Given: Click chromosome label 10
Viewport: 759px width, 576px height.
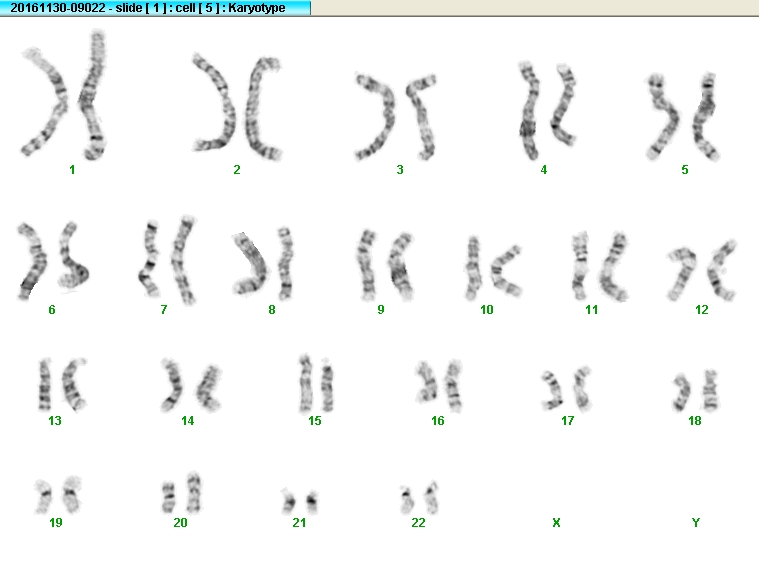Looking at the screenshot, I should pyautogui.click(x=486, y=310).
